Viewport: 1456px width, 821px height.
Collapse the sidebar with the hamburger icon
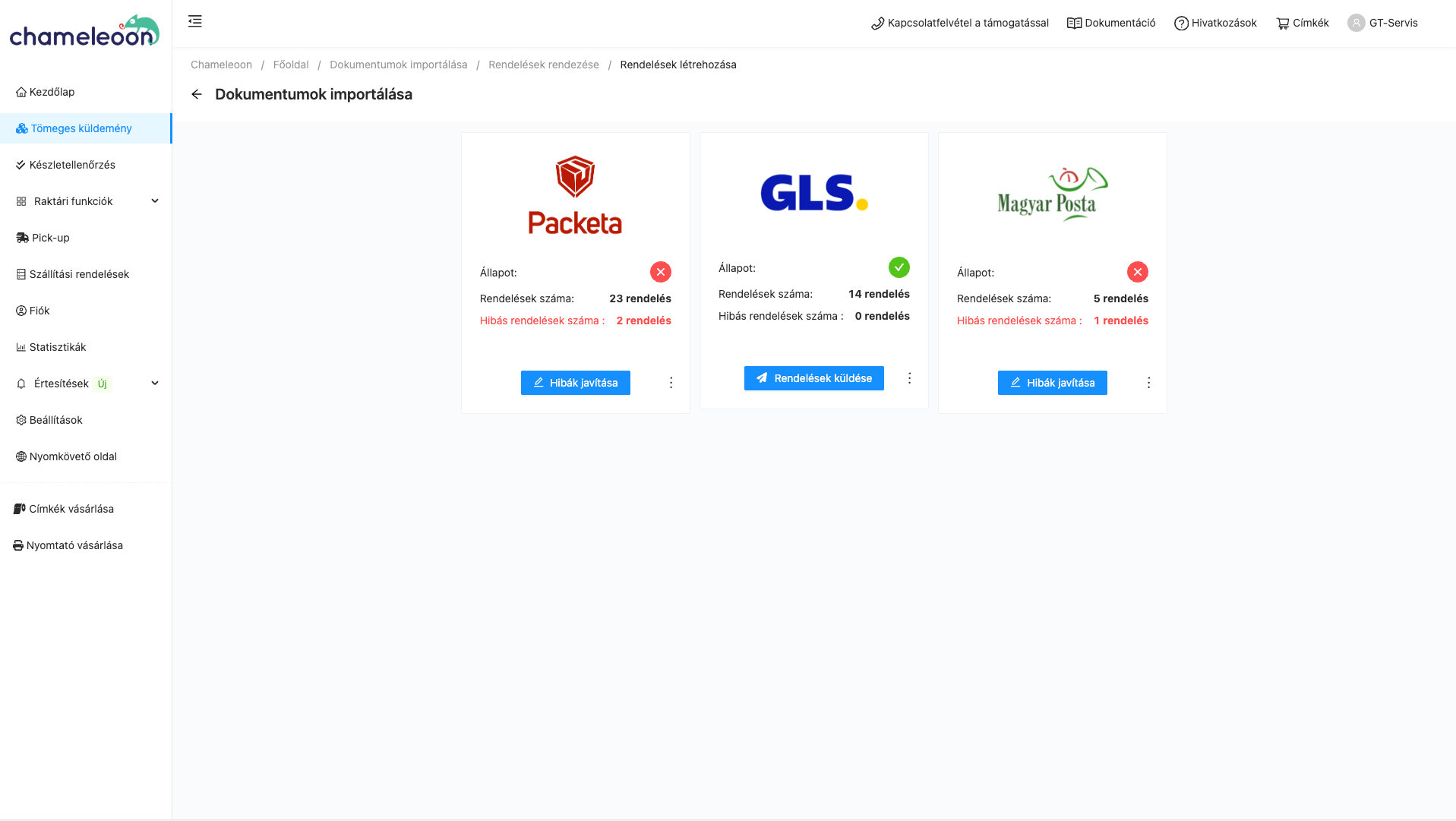point(195,21)
